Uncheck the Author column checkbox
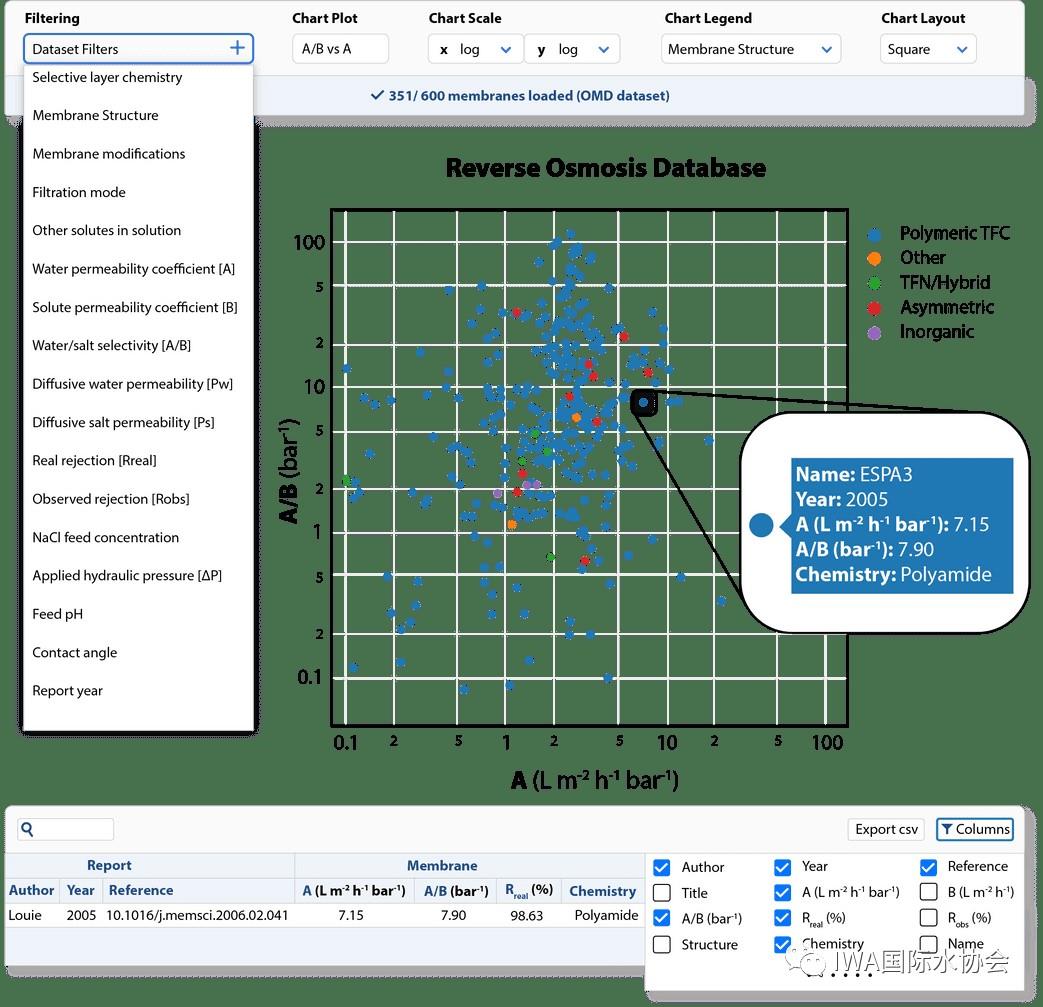Image resolution: width=1043 pixels, height=1007 pixels. (x=661, y=867)
